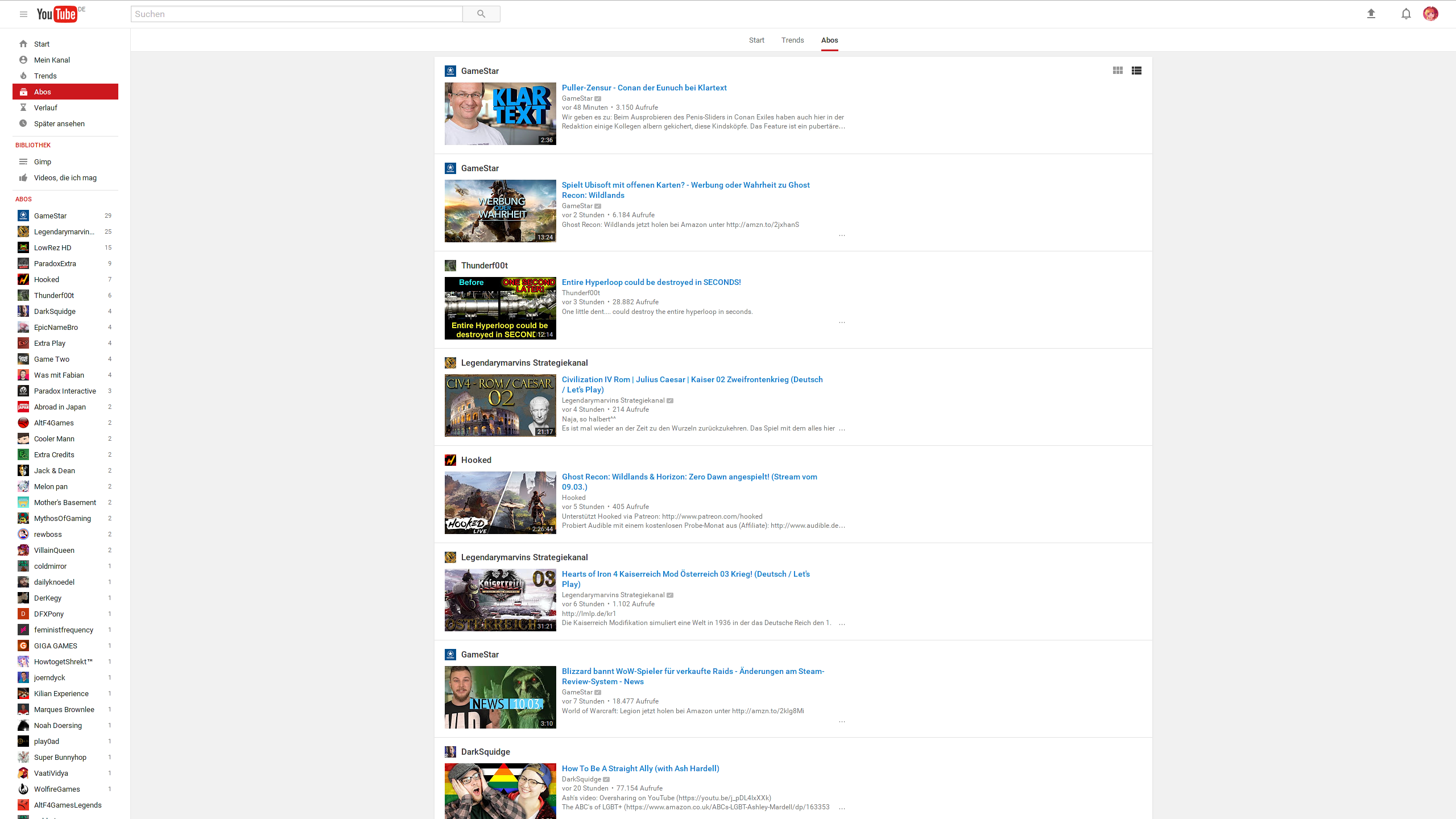Screen dimensions: 1456x819
Task: Expand Thunderf00t video description ellipsis
Action: tap(842, 322)
